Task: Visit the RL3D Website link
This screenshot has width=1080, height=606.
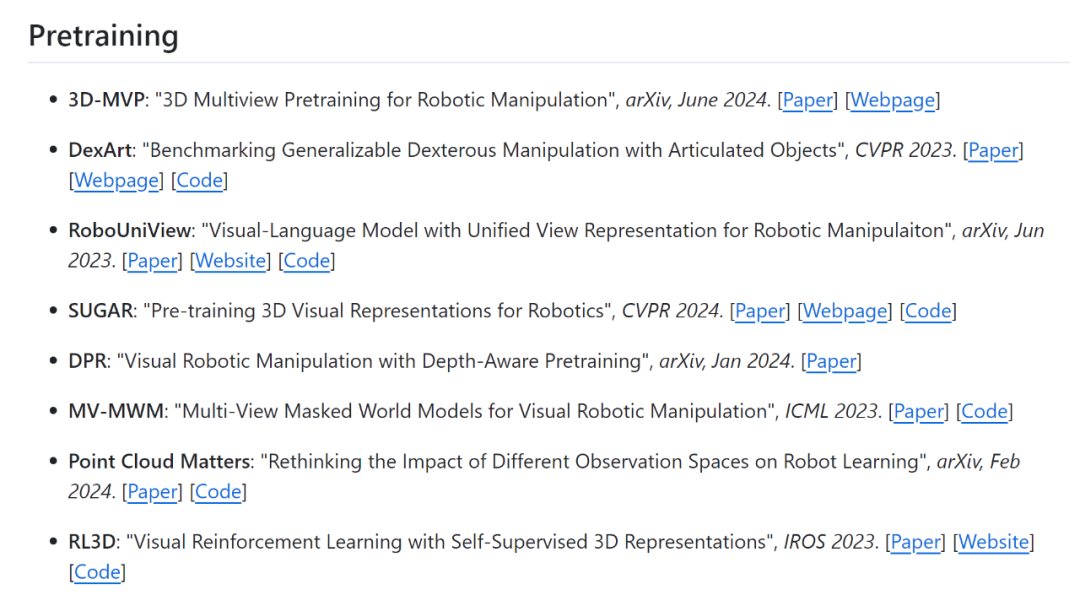Action: [x=994, y=542]
